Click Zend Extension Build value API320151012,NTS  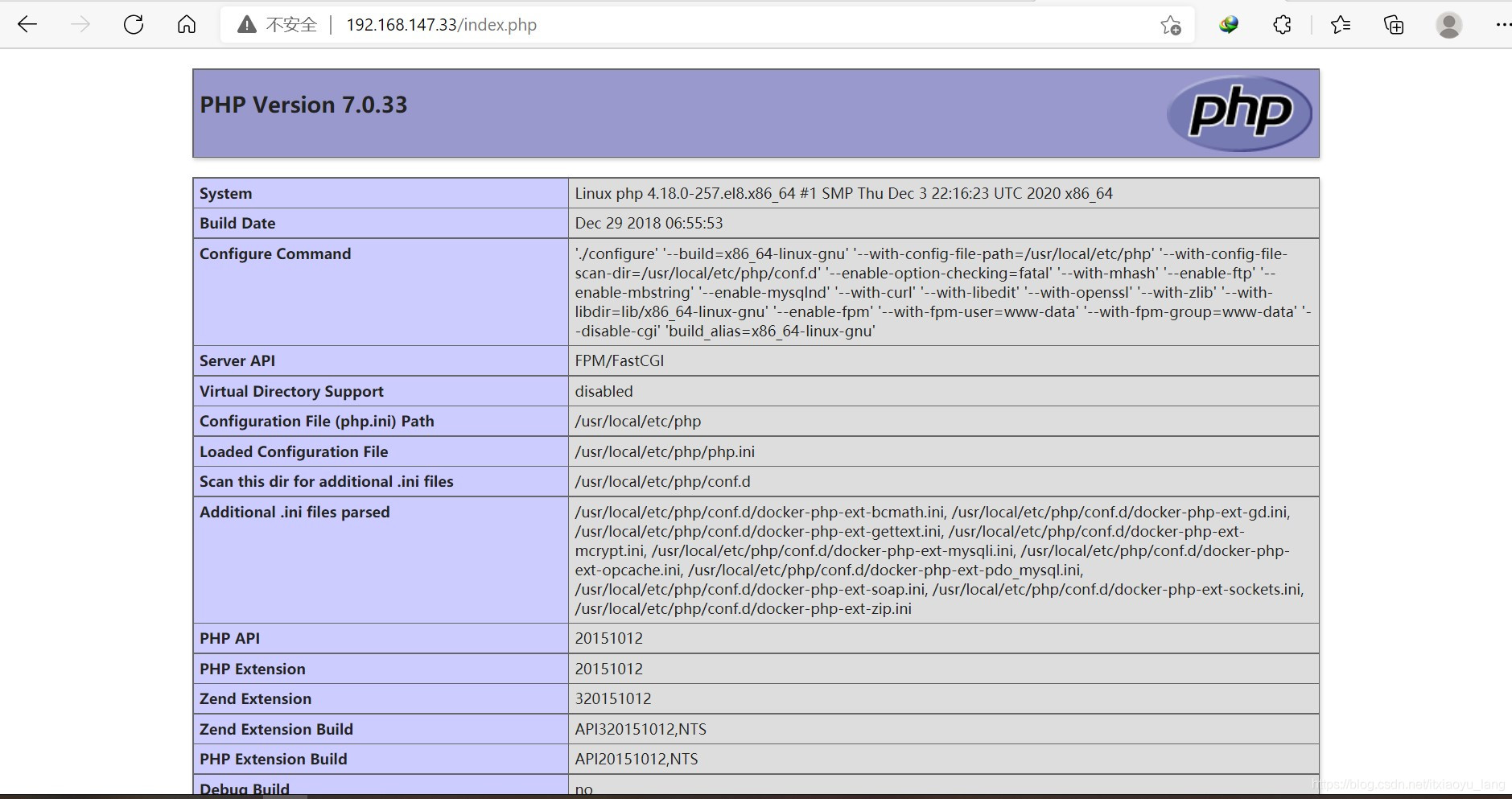[641, 729]
